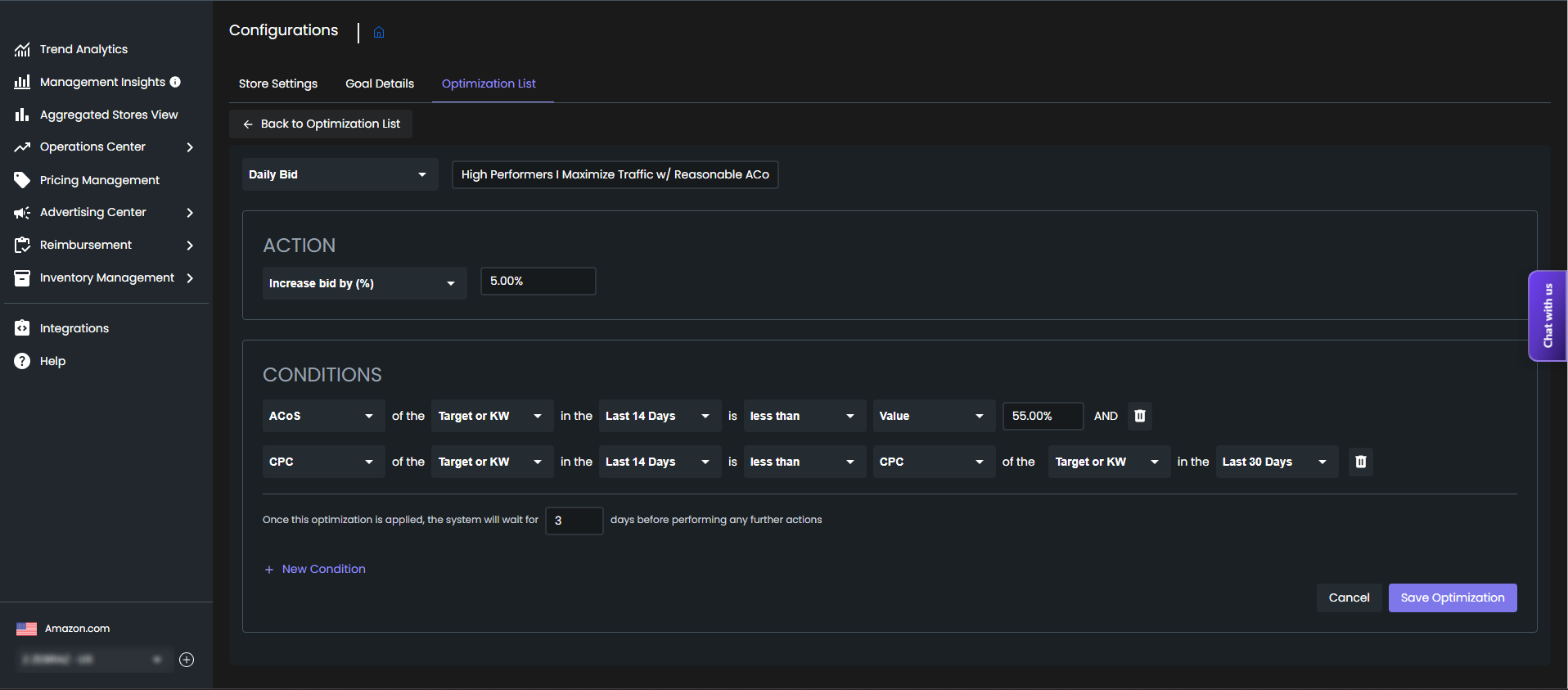Click the 55.00% ACoS value field
1568x690 pixels.
pos(1043,416)
